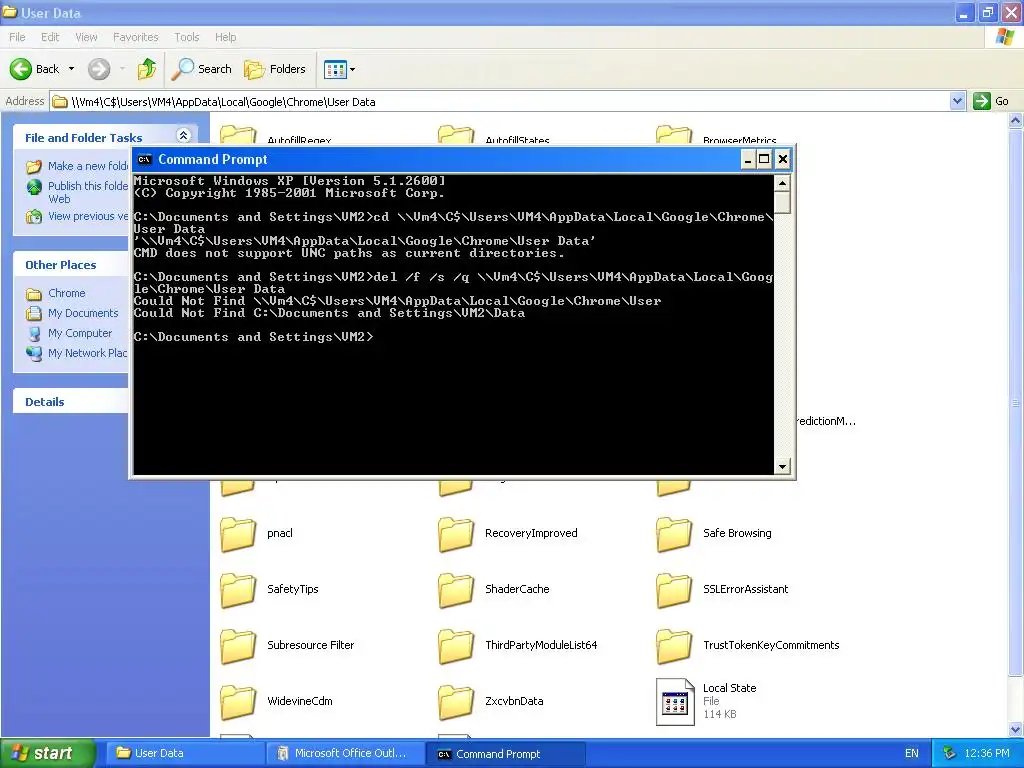Click the Make a new folder icon
Image resolution: width=1024 pixels, height=768 pixels.
pyautogui.click(x=34, y=167)
